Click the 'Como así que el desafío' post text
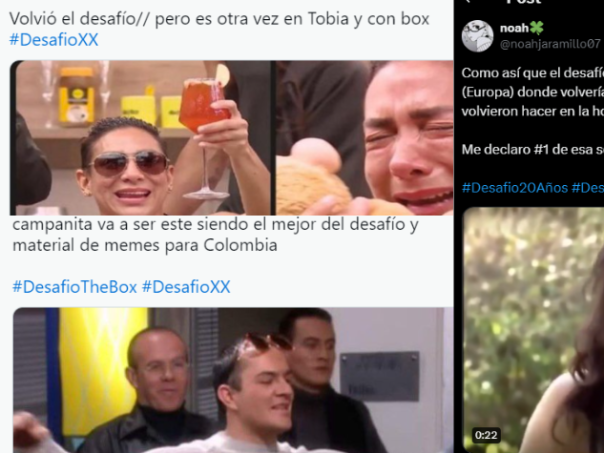The width and height of the screenshot is (604, 453). tap(533, 92)
